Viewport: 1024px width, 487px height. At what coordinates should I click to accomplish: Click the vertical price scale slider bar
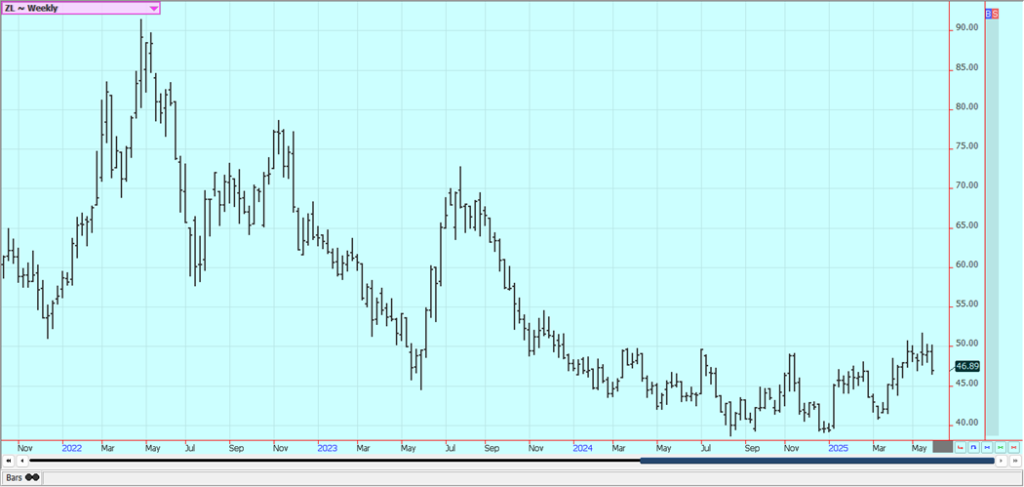[x=992, y=226]
